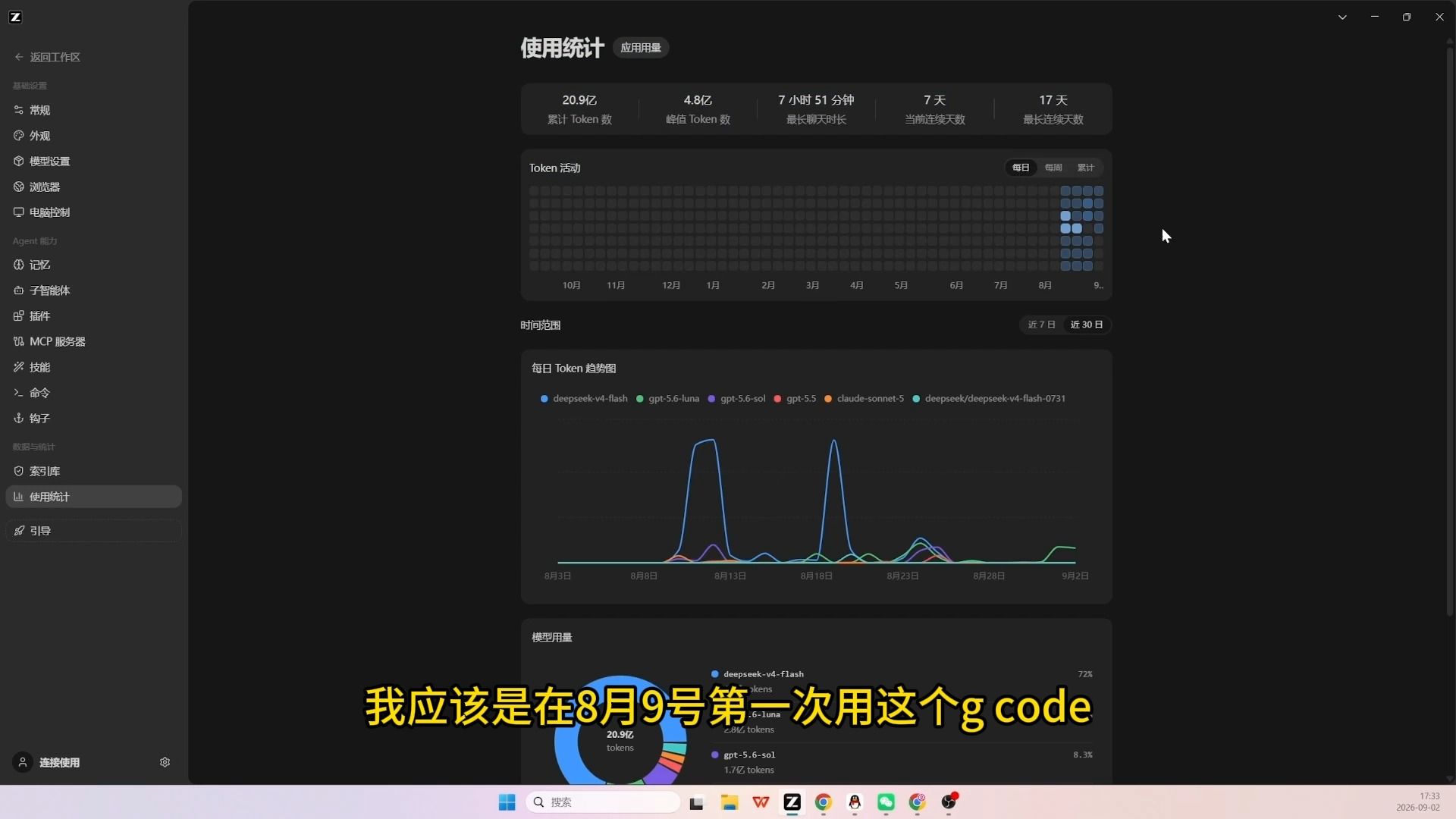
Task: Click the 7 小时 51 分钟 value
Action: pos(816,100)
